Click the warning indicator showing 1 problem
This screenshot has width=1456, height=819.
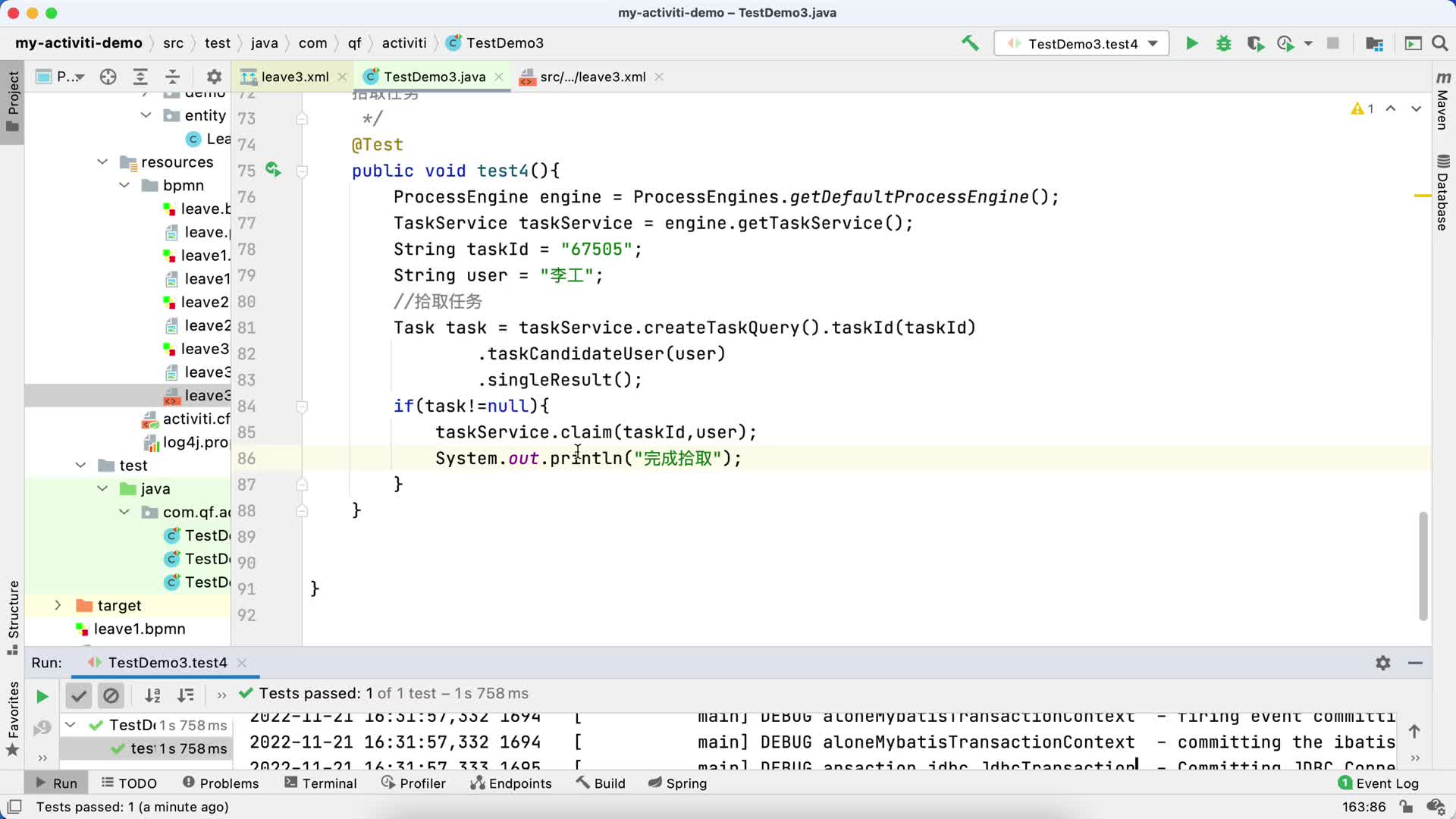click(1363, 109)
